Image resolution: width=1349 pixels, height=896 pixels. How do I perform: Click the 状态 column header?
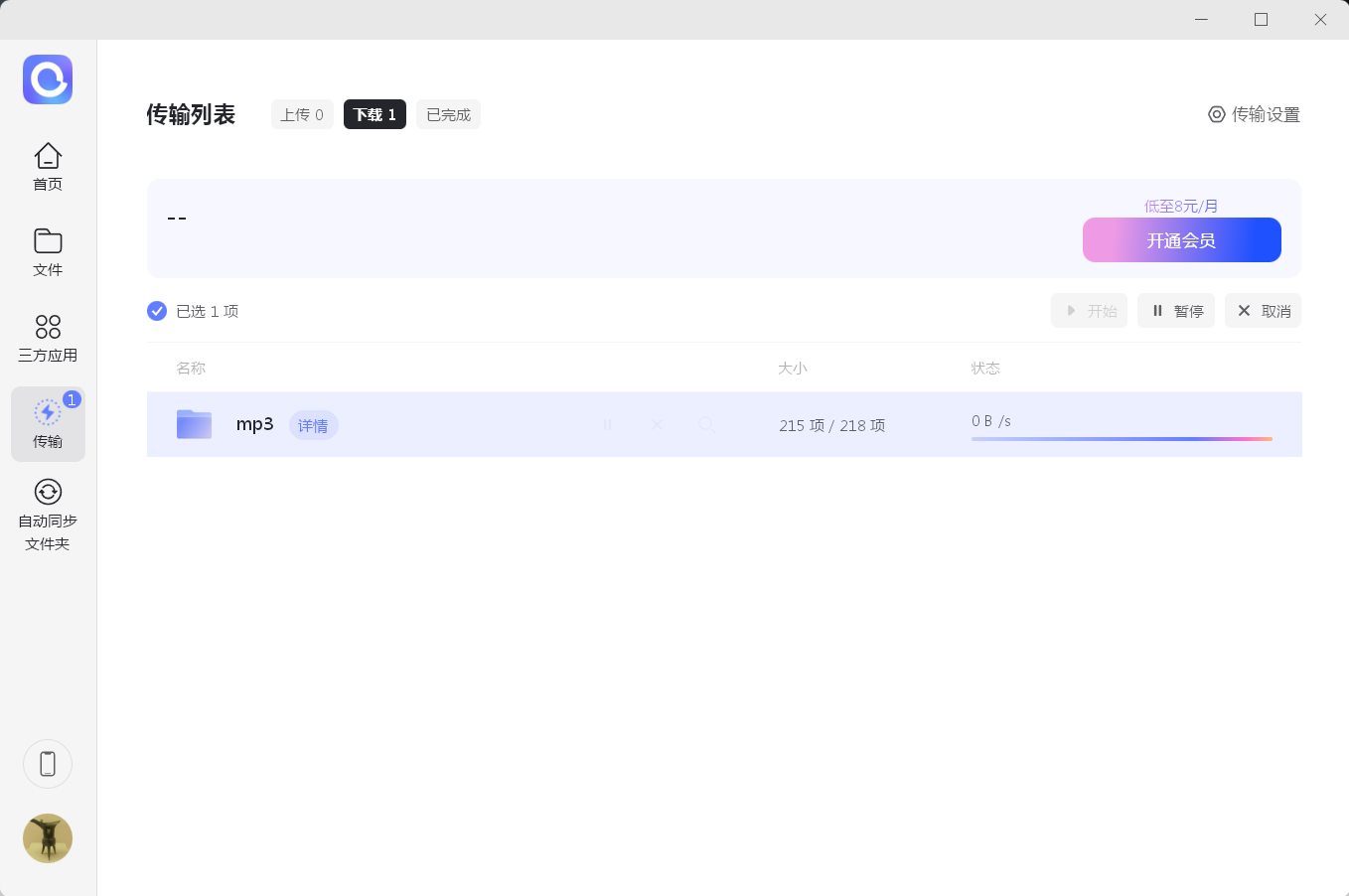point(985,368)
